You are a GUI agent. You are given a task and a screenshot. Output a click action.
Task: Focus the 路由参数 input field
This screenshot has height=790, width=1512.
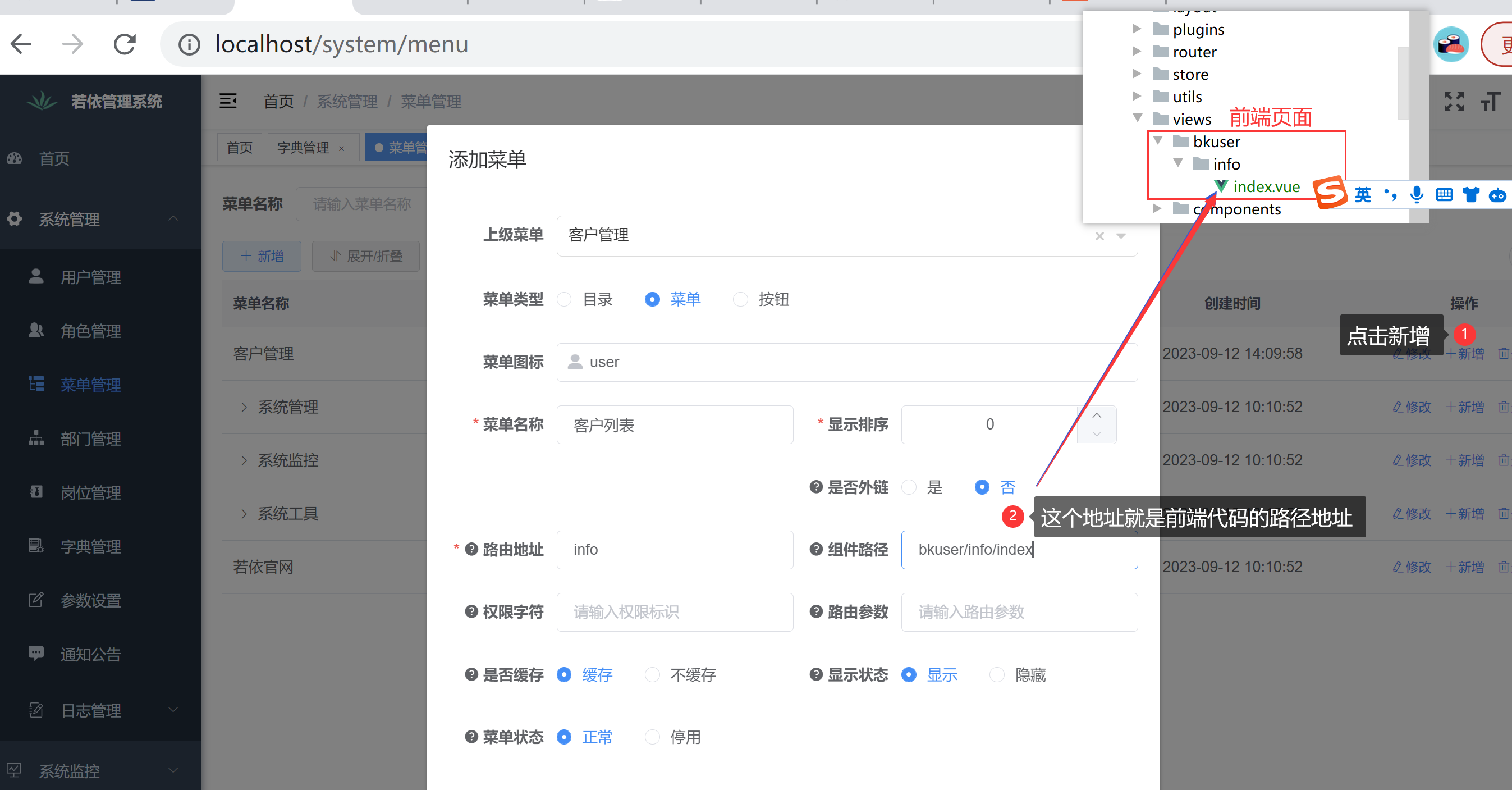point(1020,612)
